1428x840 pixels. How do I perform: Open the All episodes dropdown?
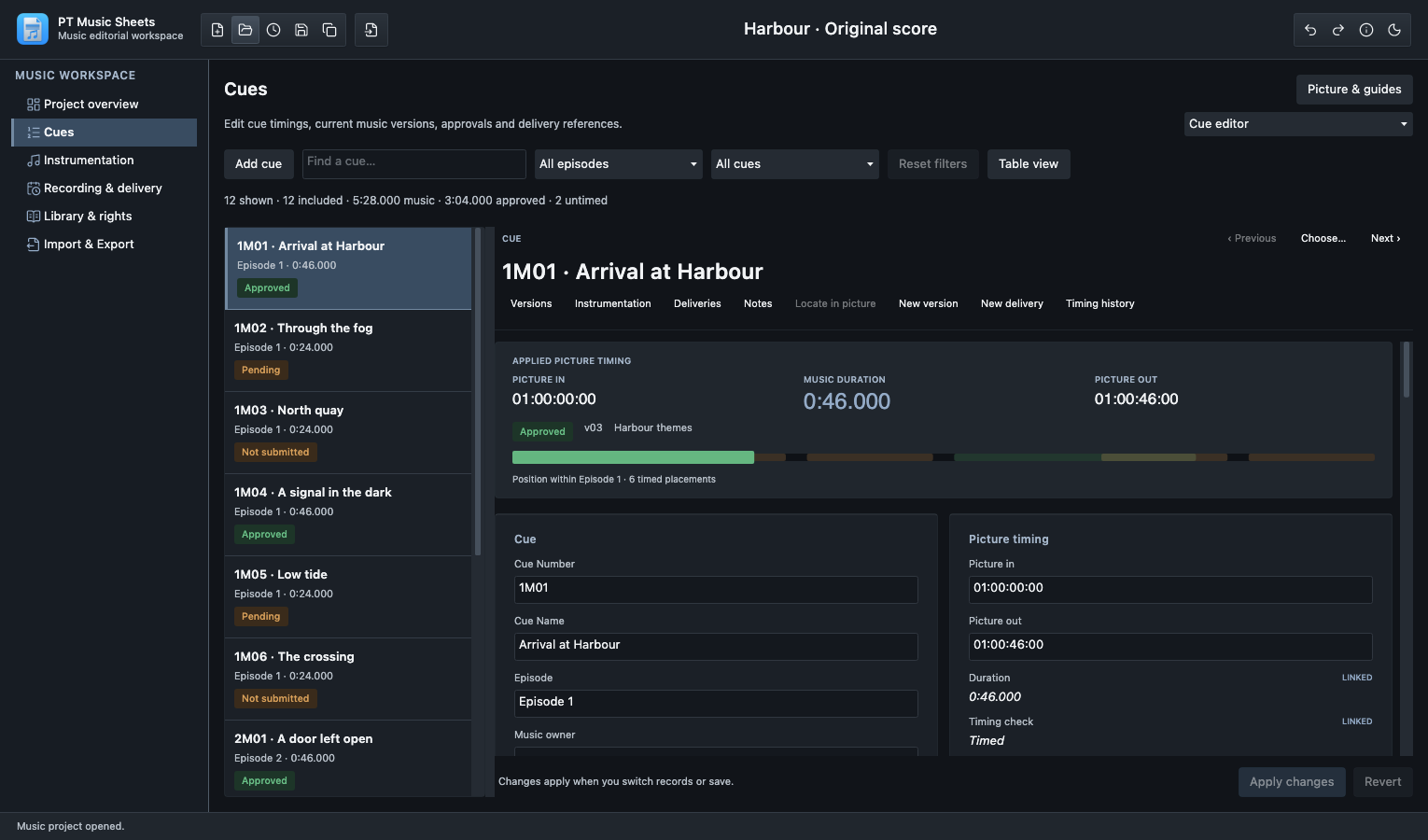[618, 164]
